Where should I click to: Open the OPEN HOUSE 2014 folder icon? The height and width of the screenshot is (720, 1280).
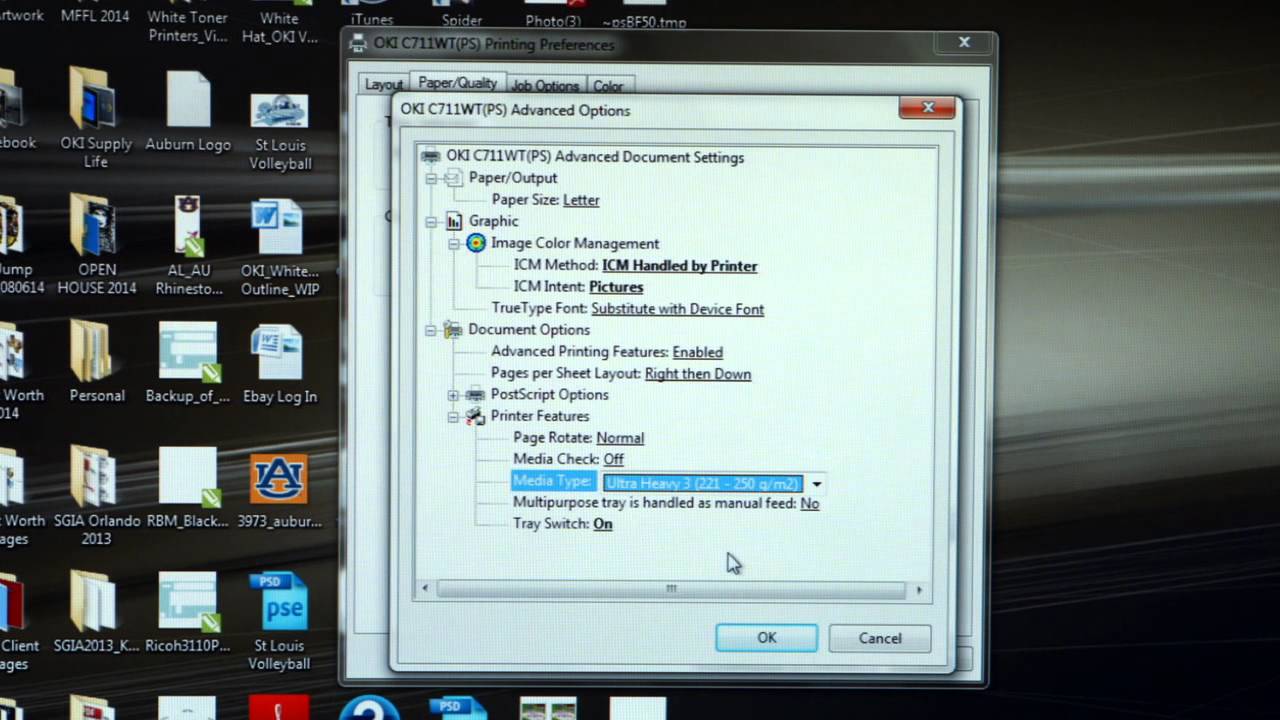point(95,226)
